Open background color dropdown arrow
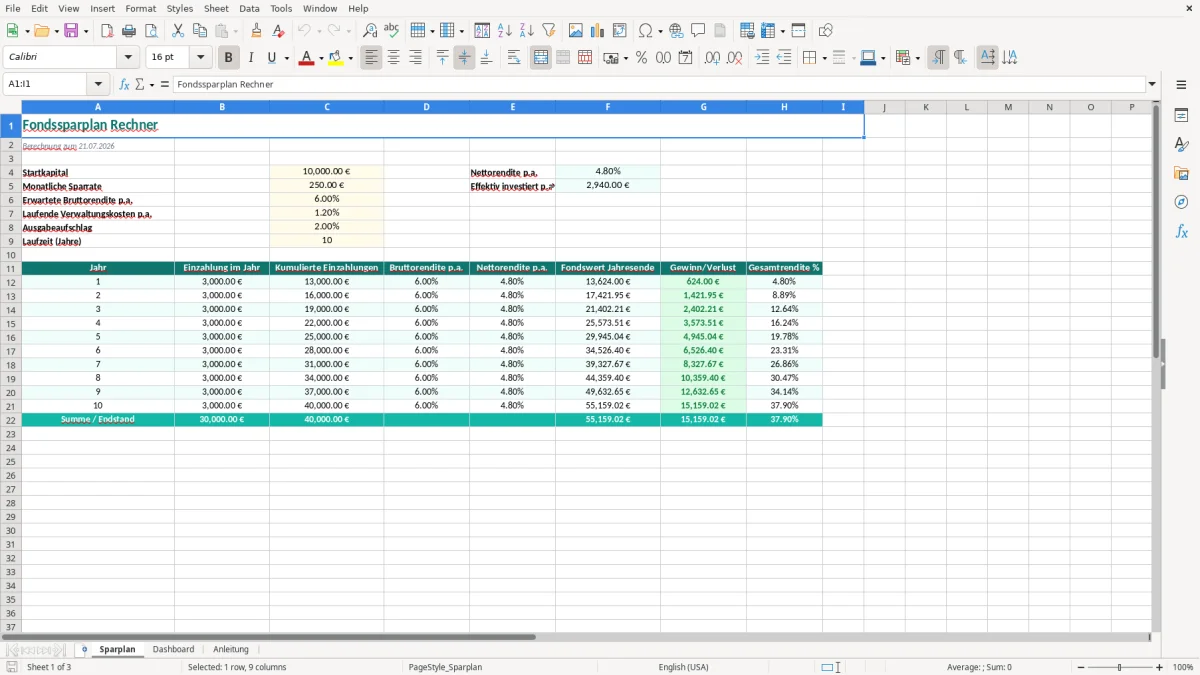Viewport: 1200px width, 675px height. [x=350, y=58]
